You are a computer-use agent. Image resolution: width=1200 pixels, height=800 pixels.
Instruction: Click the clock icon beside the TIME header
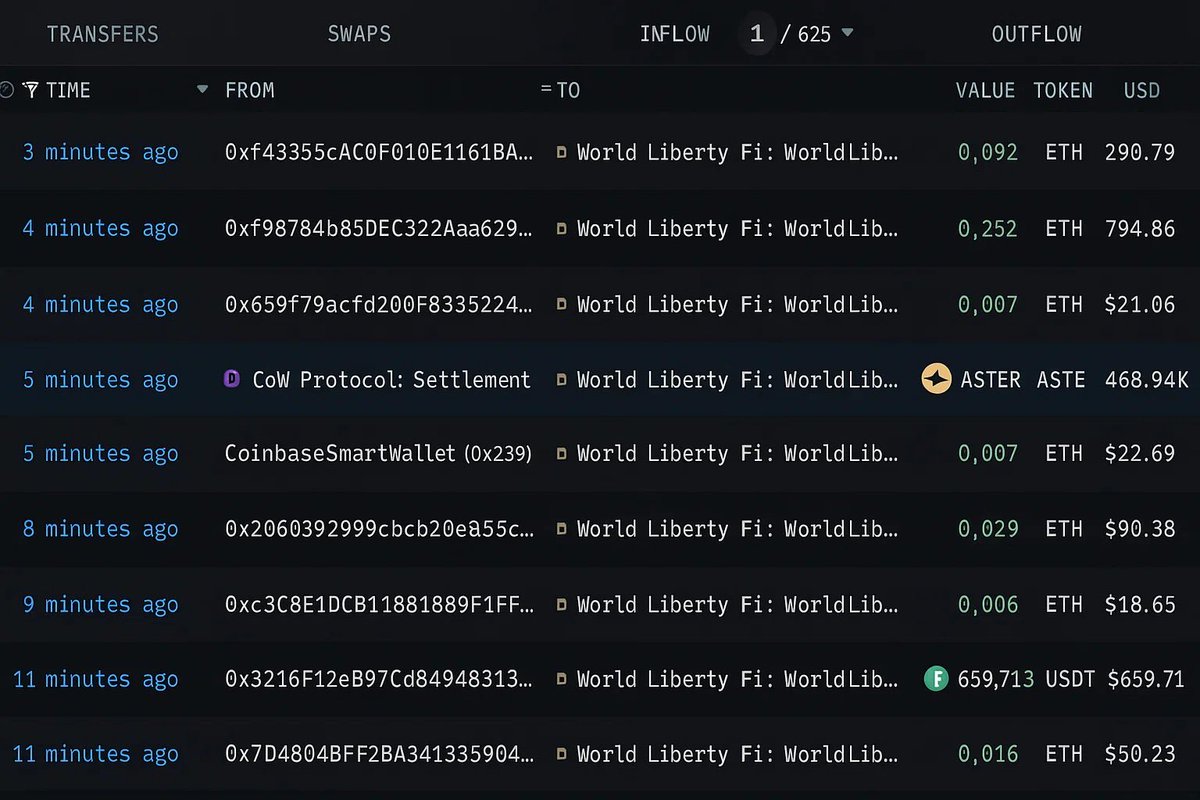click(x=6, y=90)
